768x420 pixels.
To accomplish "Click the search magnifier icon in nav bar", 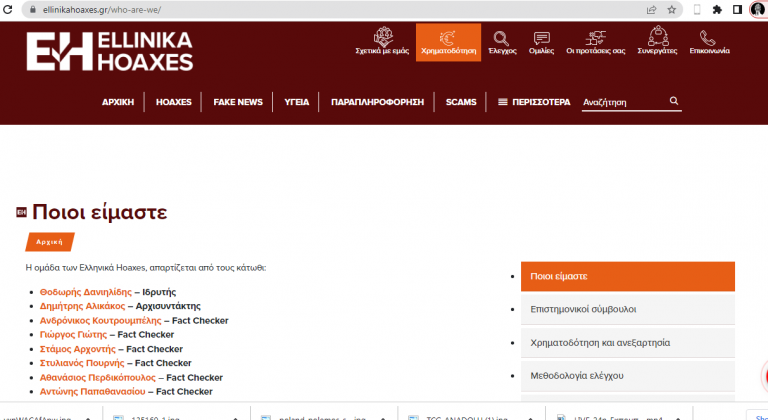I will click(x=674, y=101).
